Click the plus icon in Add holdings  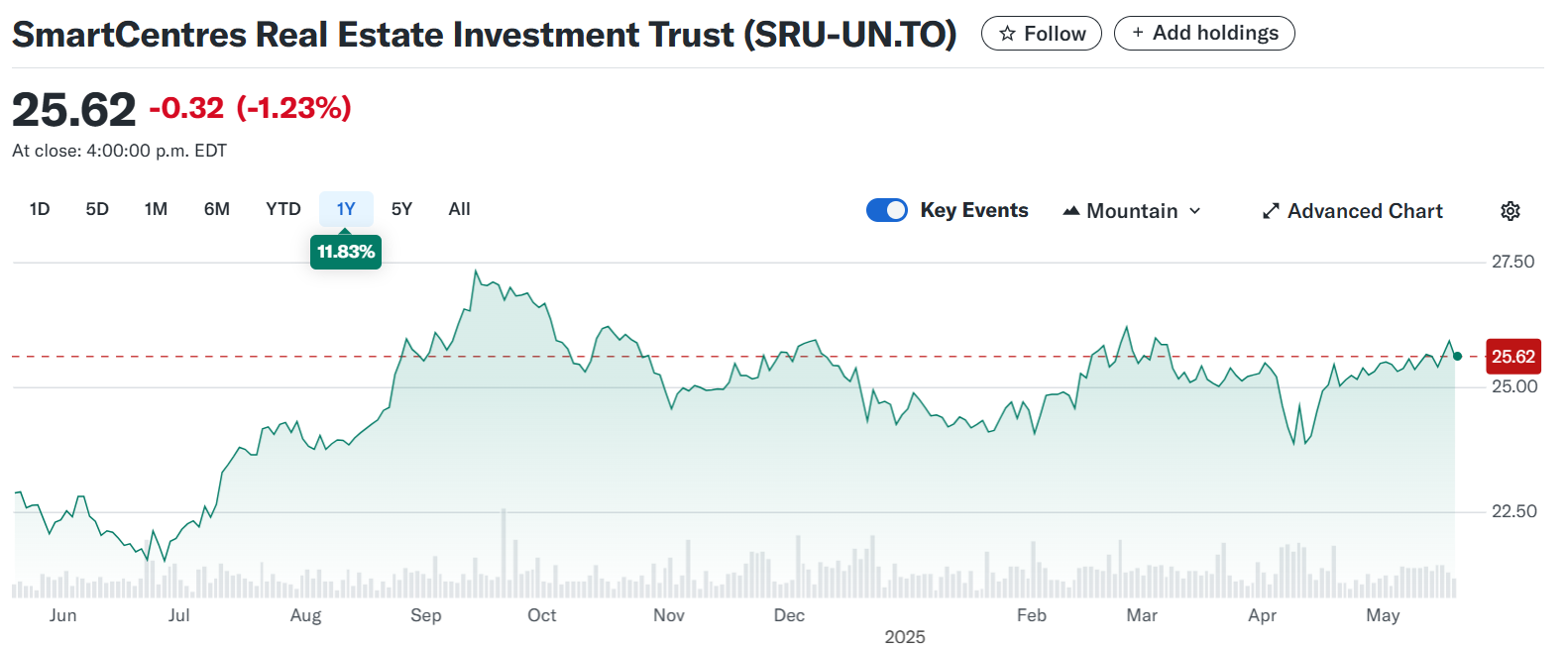(1138, 33)
